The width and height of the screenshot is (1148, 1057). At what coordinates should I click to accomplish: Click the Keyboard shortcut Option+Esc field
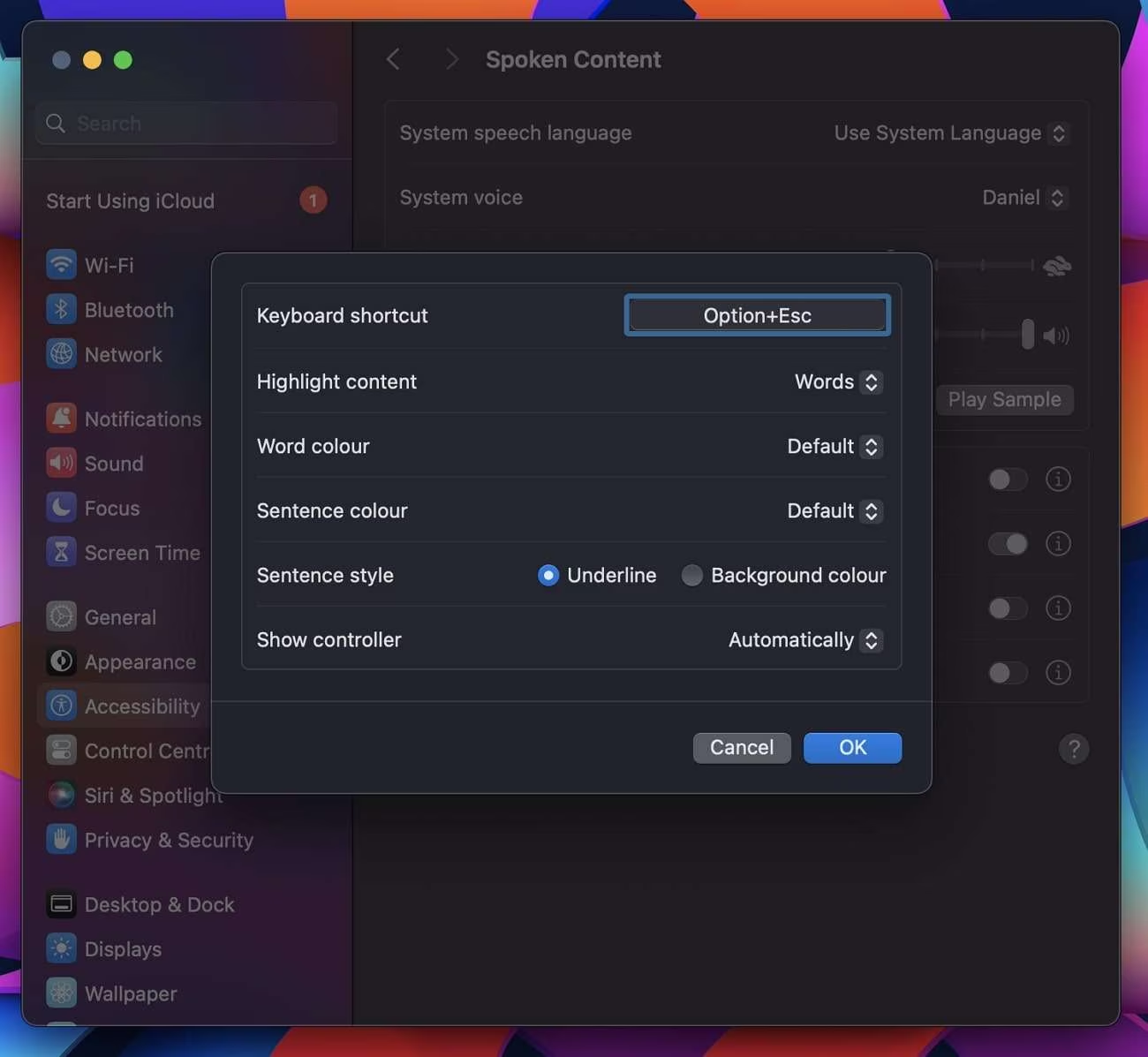(x=757, y=314)
